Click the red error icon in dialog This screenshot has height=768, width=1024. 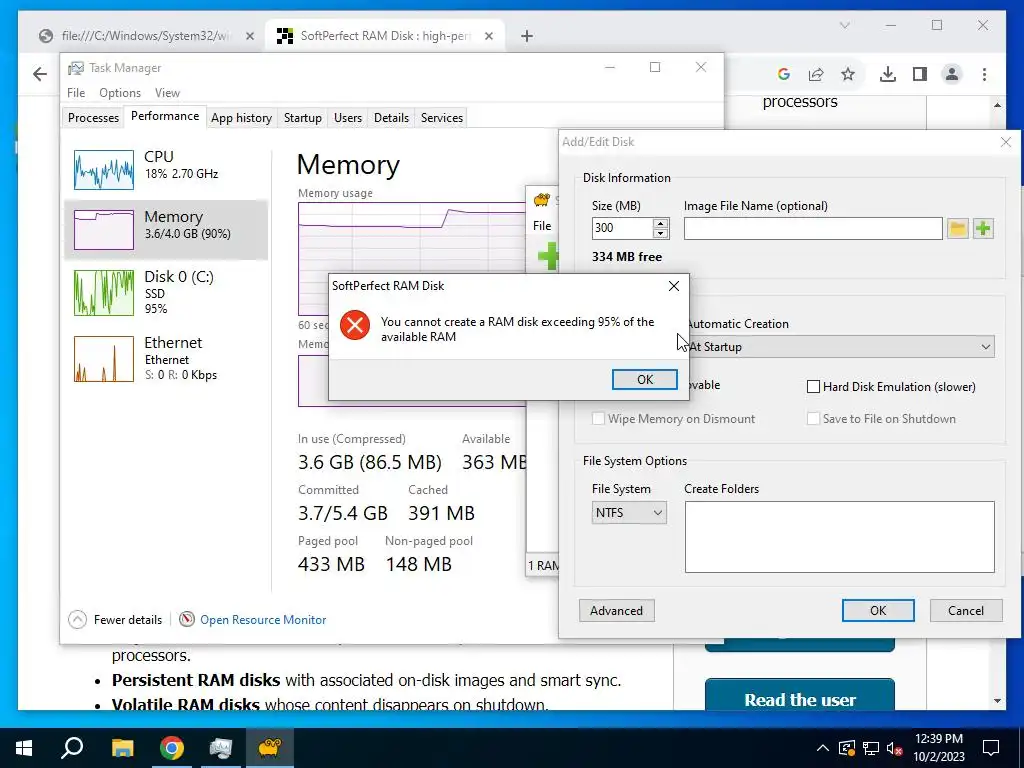pos(355,325)
